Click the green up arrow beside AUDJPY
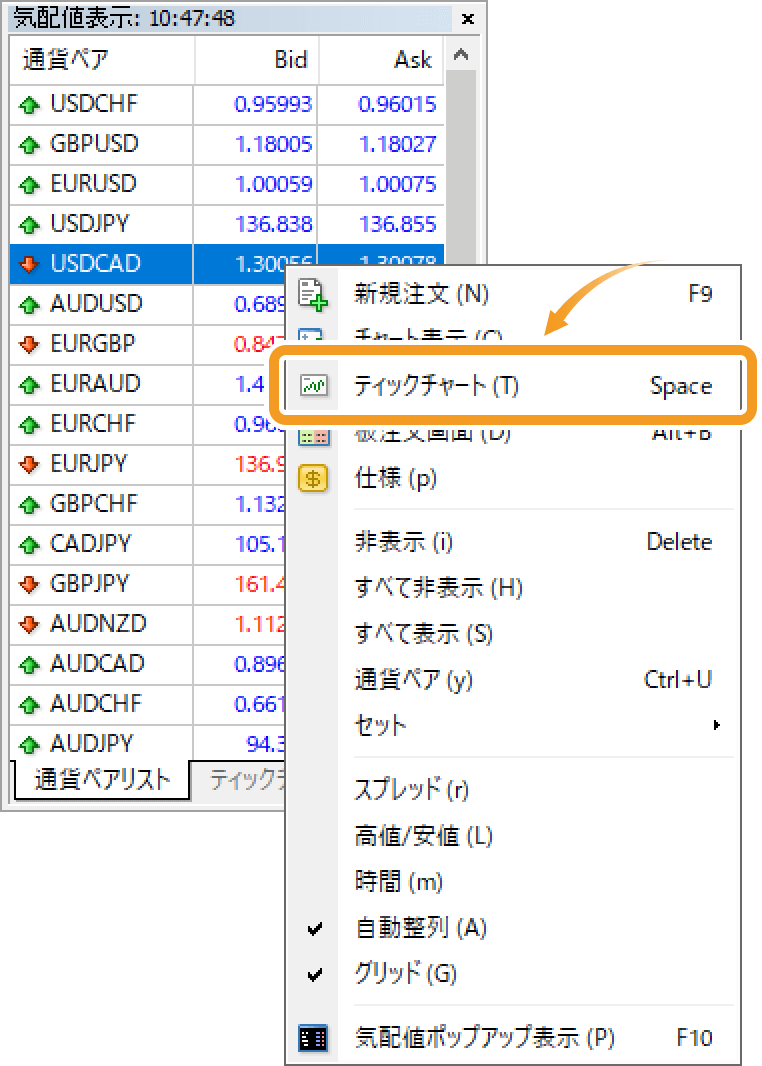This screenshot has height=1066, width=762. click(x=29, y=744)
